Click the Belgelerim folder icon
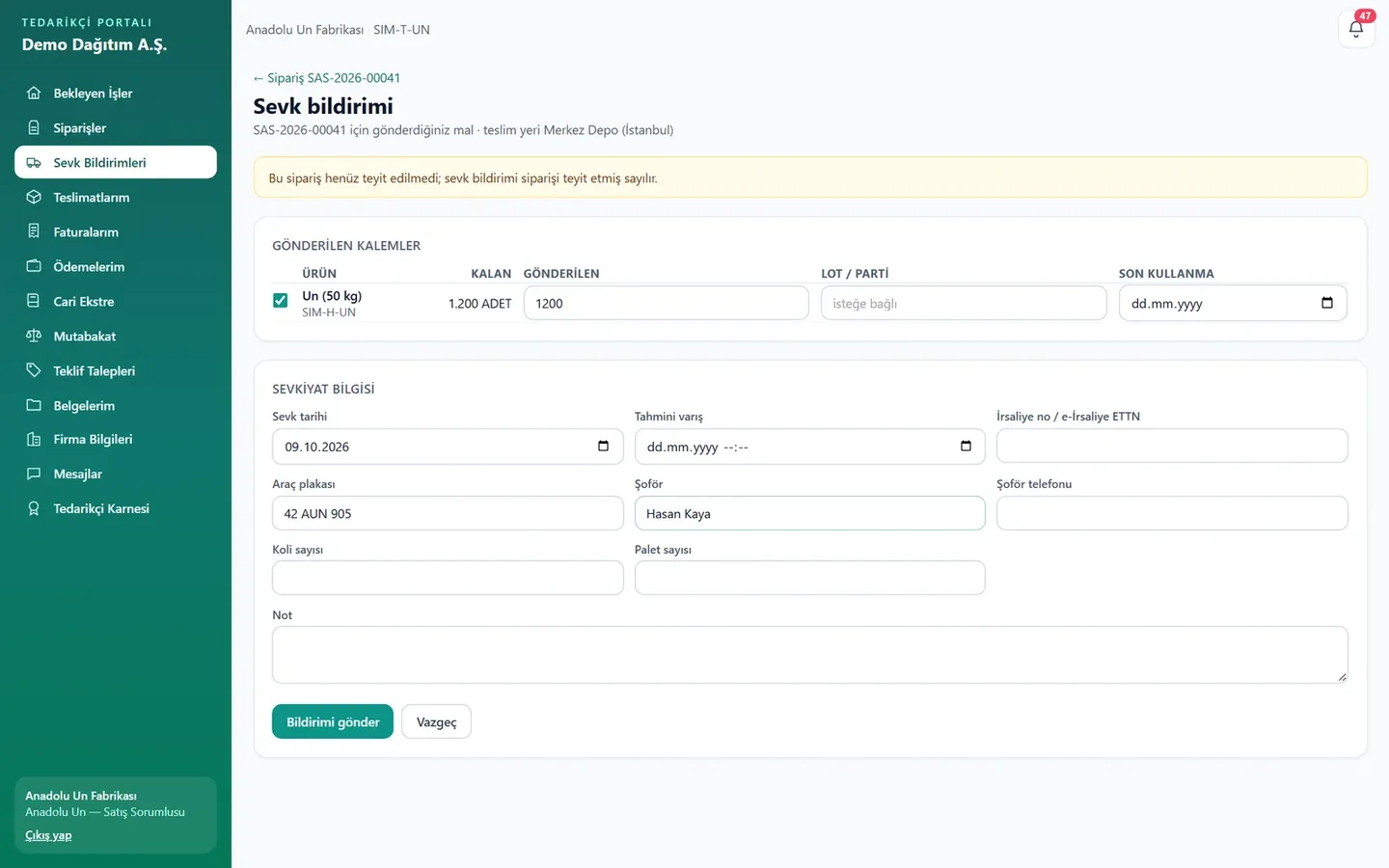This screenshot has width=1389, height=868. coord(34,405)
